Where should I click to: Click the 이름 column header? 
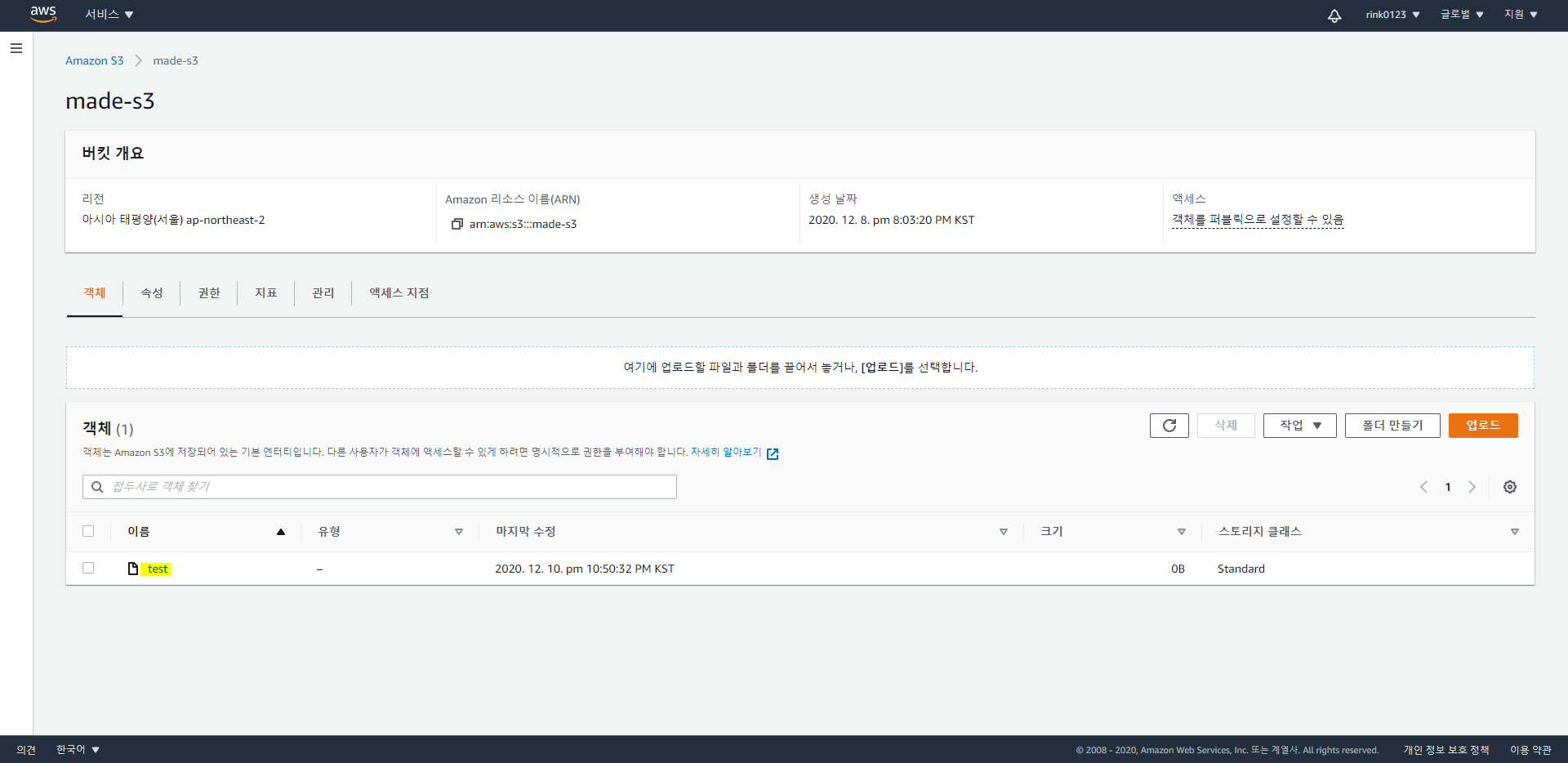coord(139,532)
